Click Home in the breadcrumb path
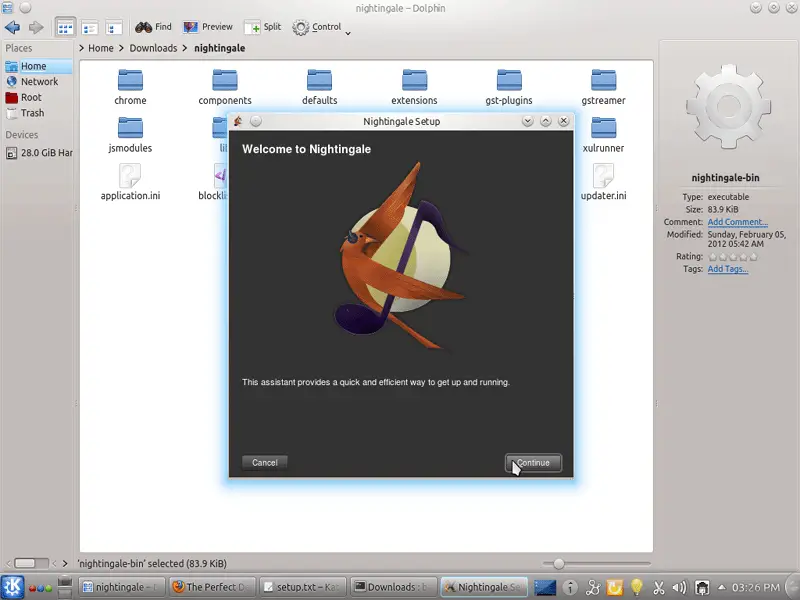800x600 pixels. click(101, 48)
